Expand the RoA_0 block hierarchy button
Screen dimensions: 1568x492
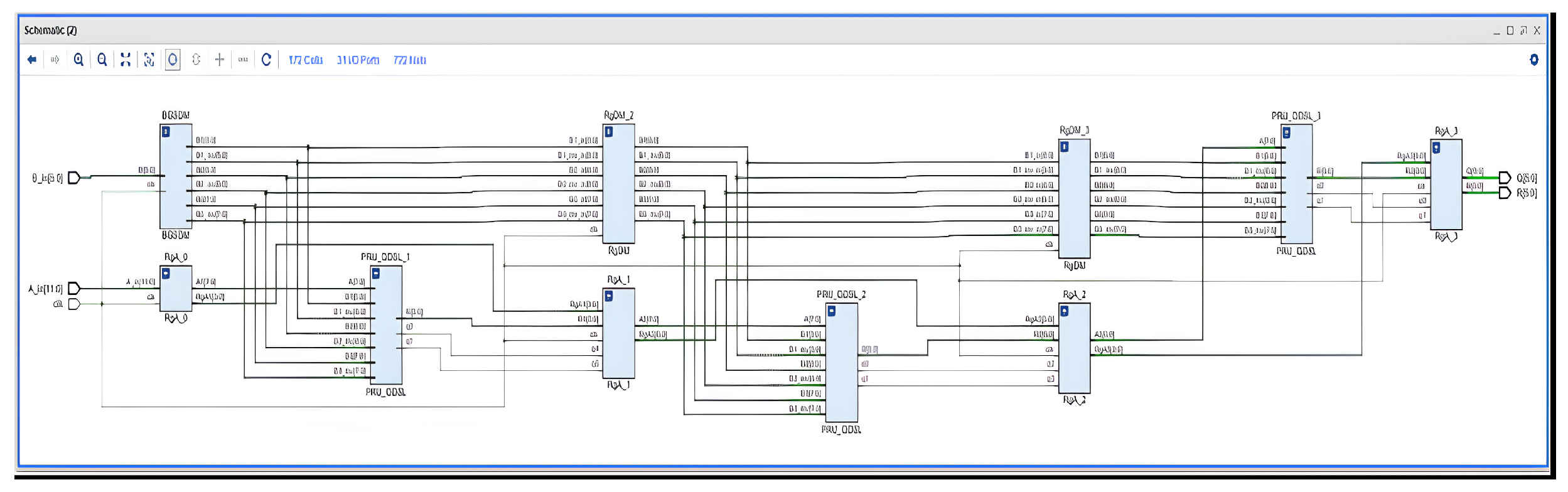[x=166, y=274]
